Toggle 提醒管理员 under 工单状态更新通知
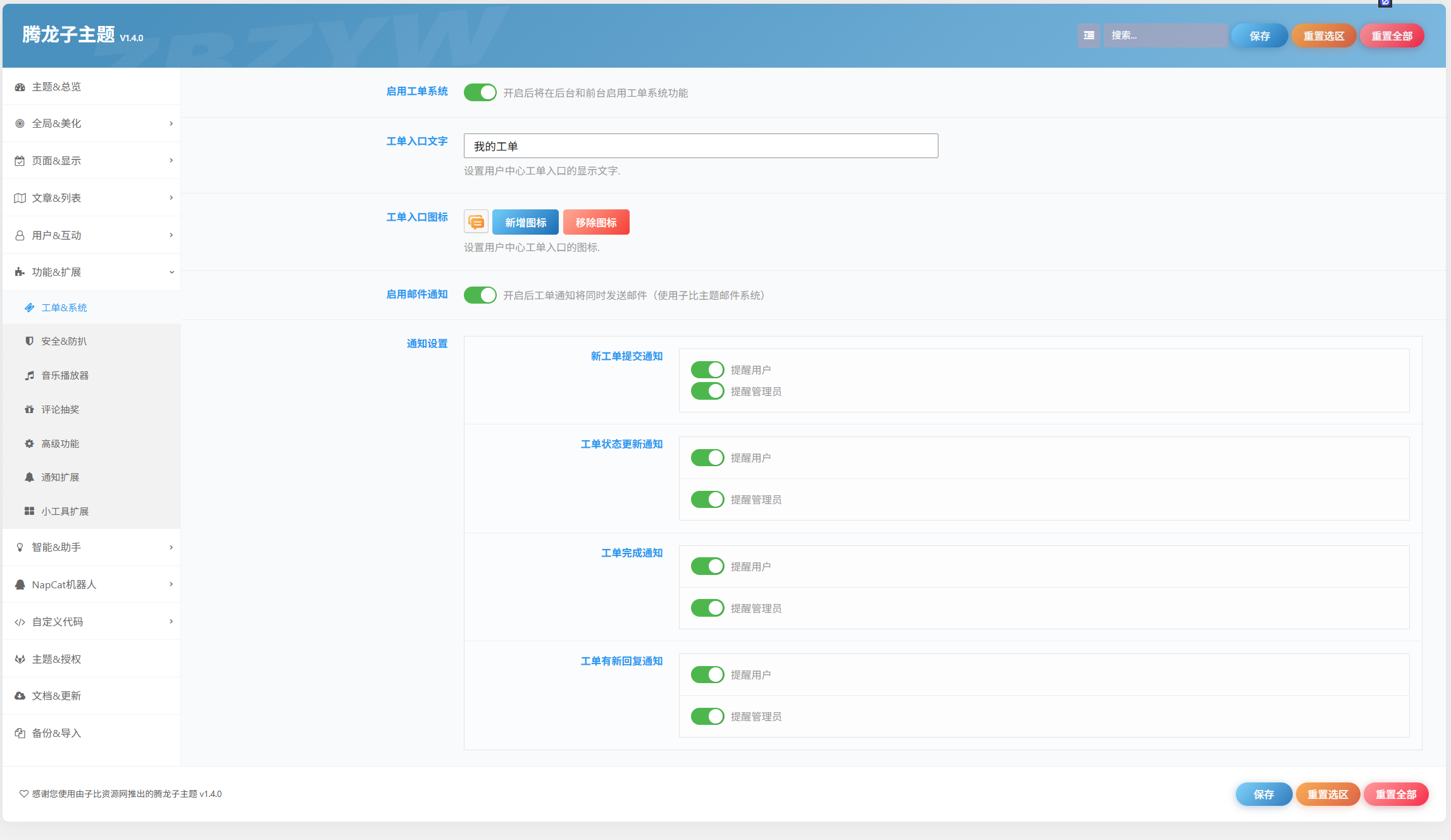 coord(707,499)
